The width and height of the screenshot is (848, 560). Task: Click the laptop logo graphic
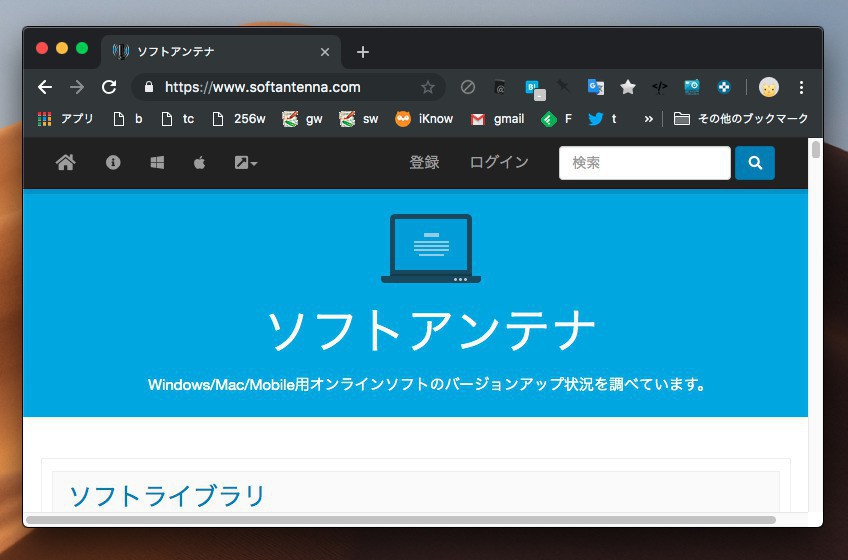(430, 248)
